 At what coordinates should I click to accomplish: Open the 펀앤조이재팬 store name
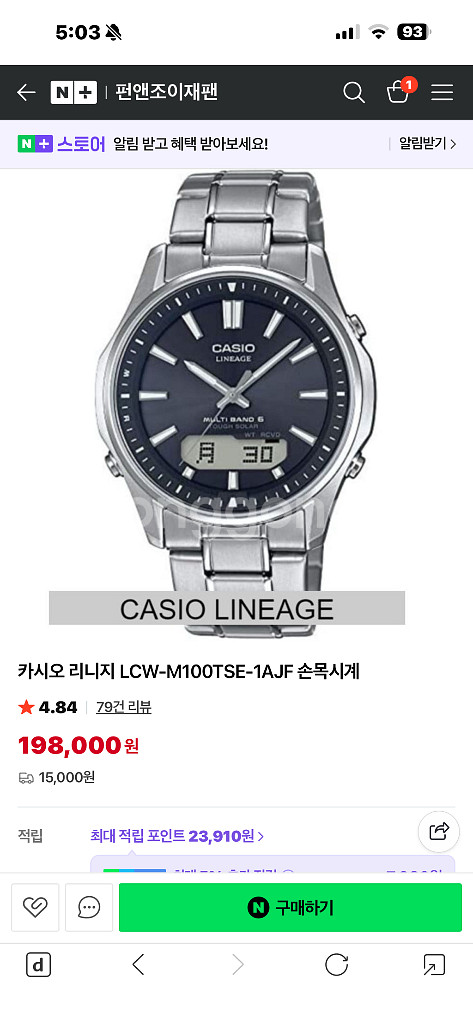(x=166, y=92)
